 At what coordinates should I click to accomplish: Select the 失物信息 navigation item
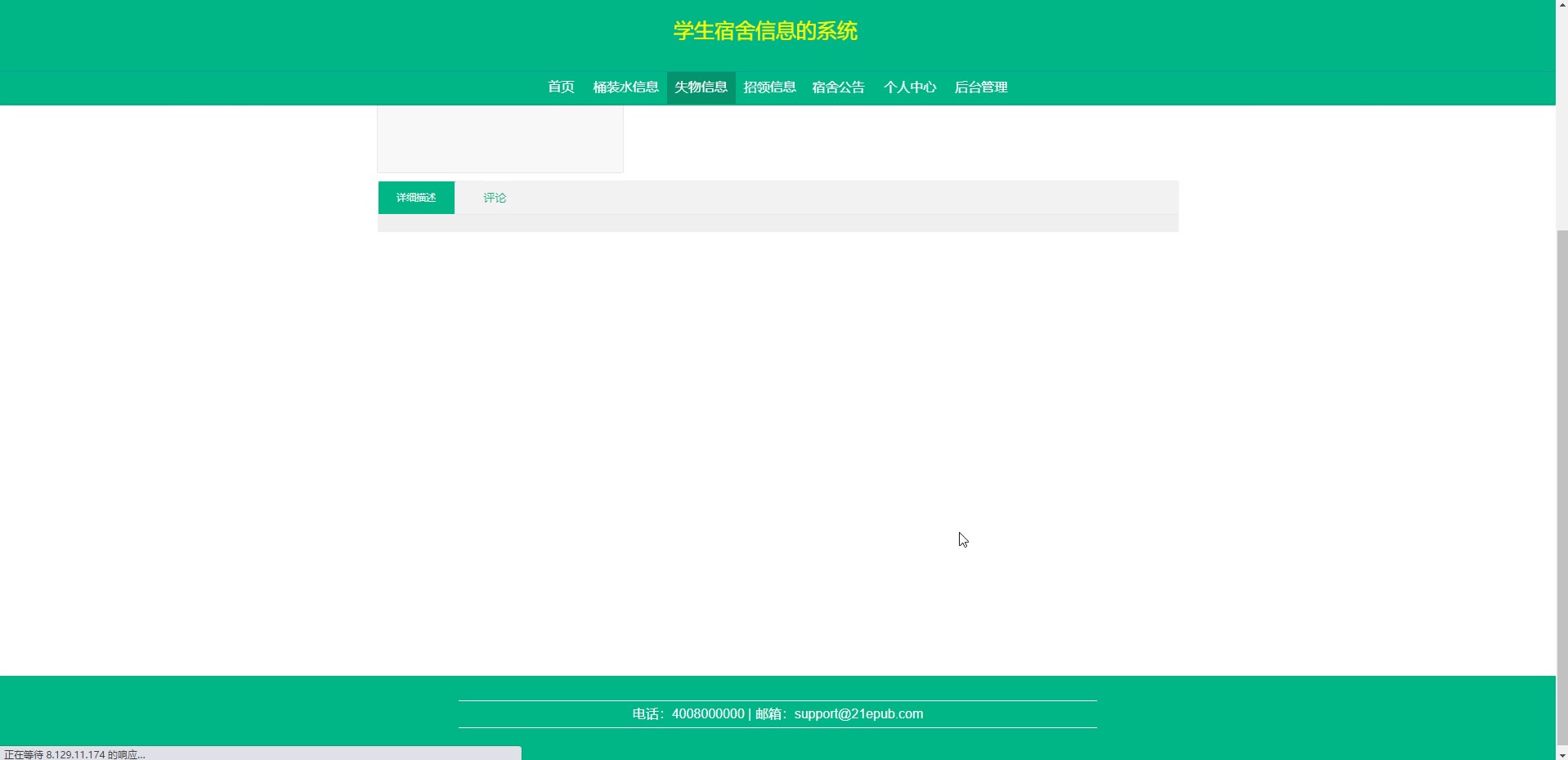[x=701, y=87]
